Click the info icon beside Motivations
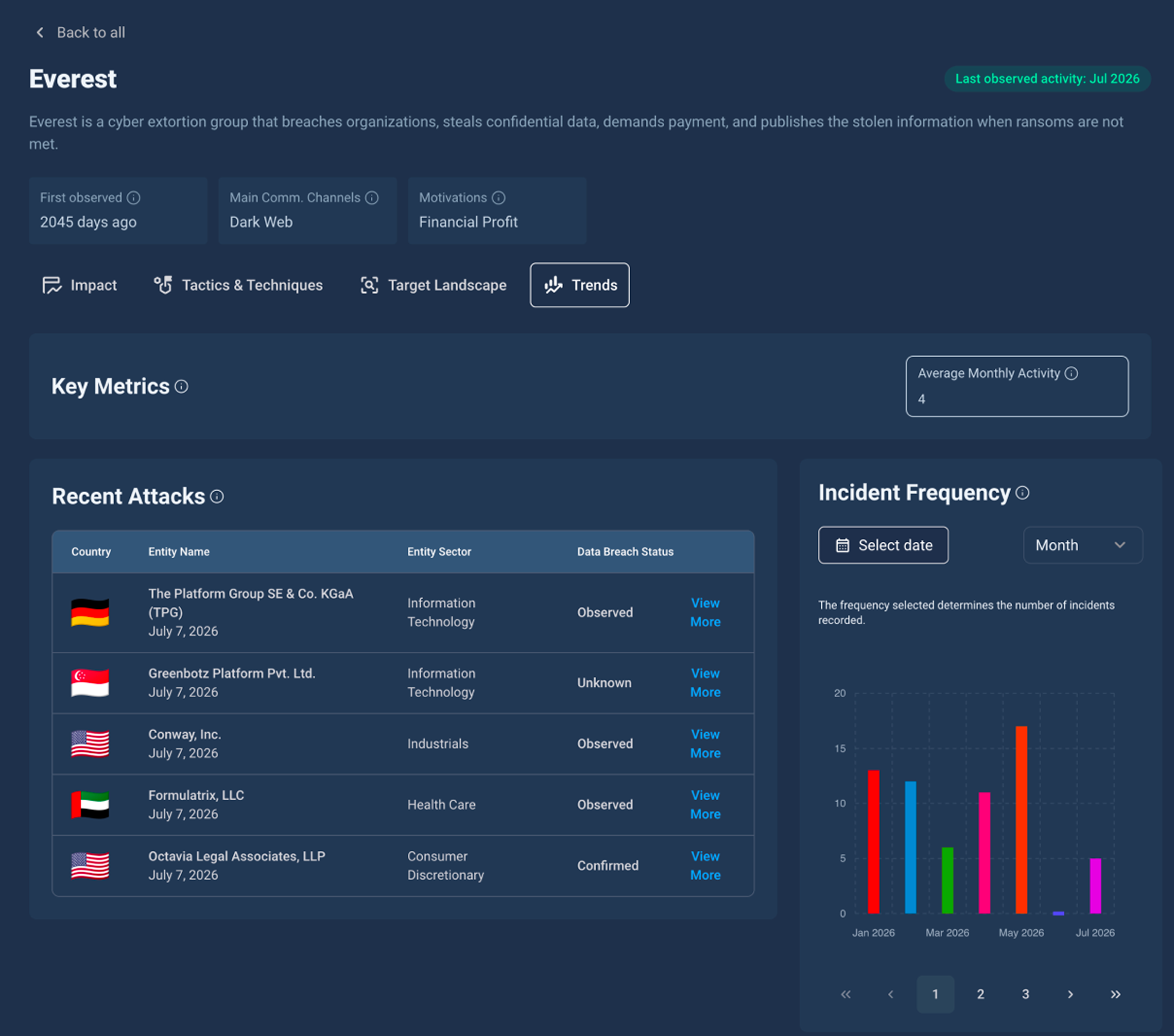The height and width of the screenshot is (1036, 1174). tap(499, 198)
